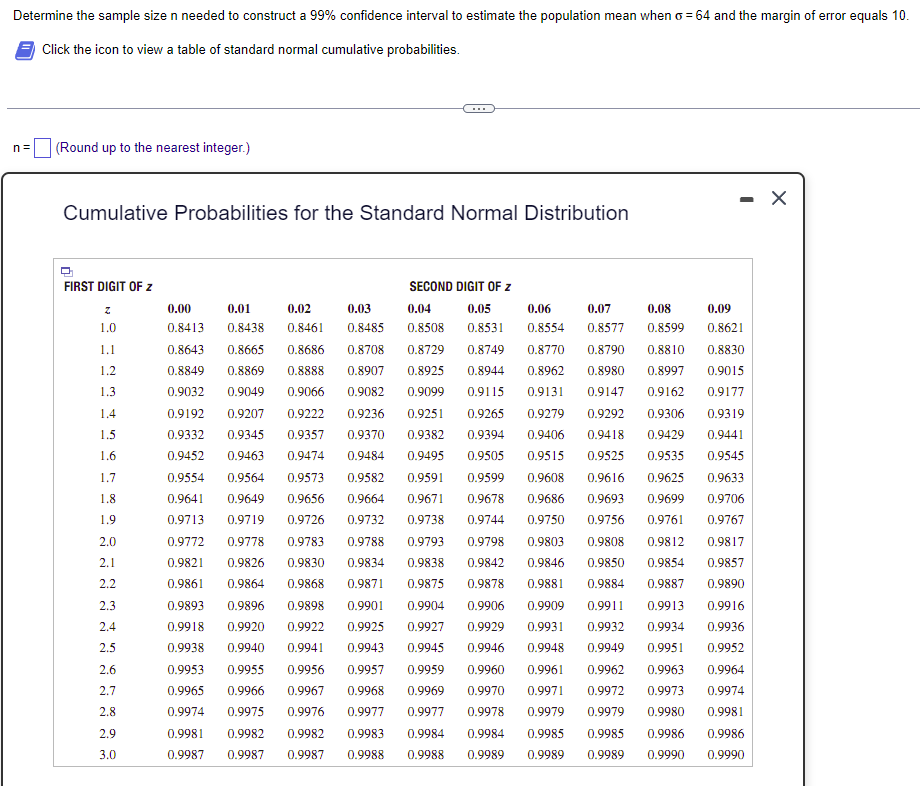Close the probabilities table dialog
This screenshot has height=786, width=920.
(x=779, y=198)
